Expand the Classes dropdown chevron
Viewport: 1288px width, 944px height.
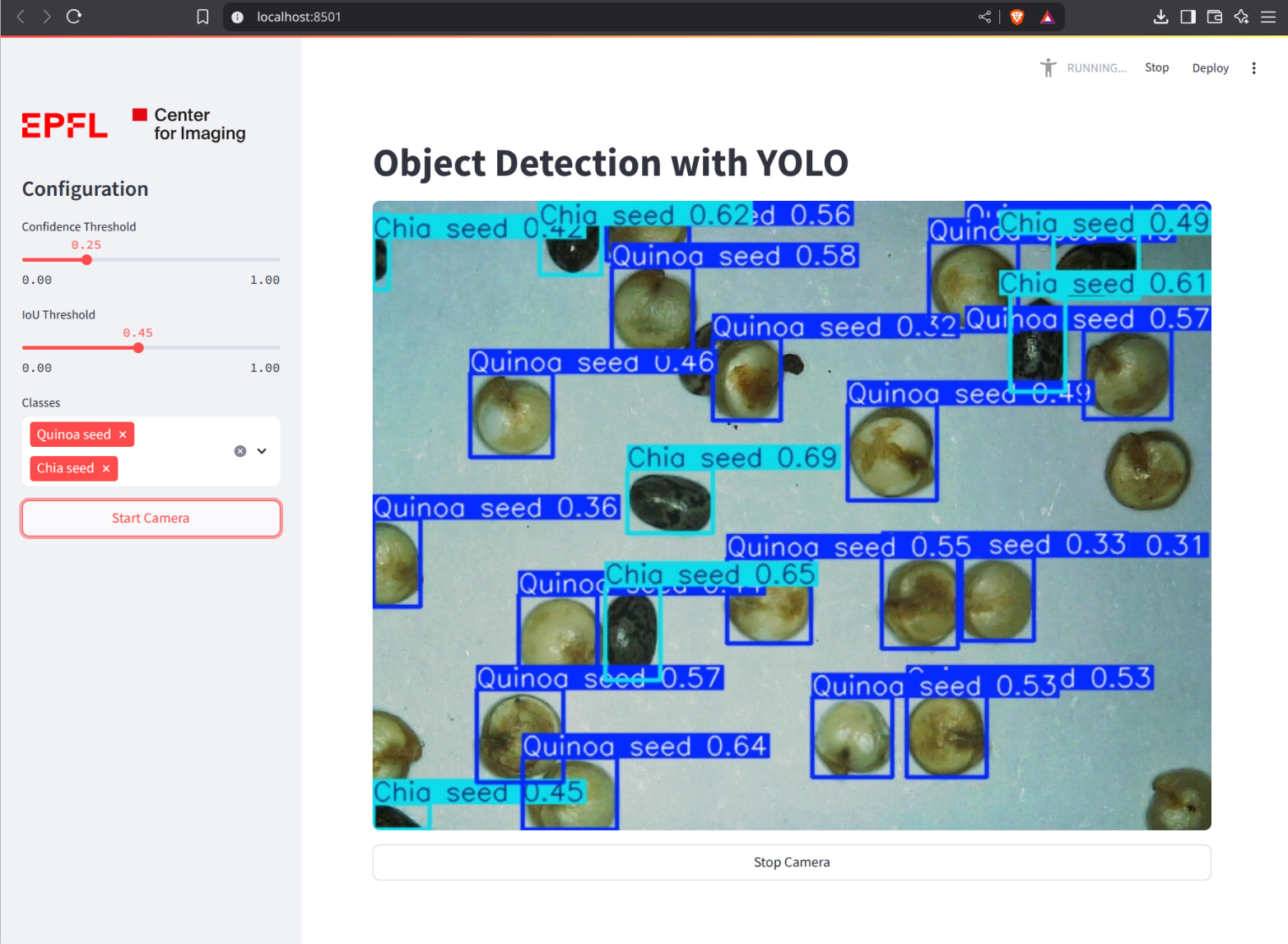click(x=262, y=451)
